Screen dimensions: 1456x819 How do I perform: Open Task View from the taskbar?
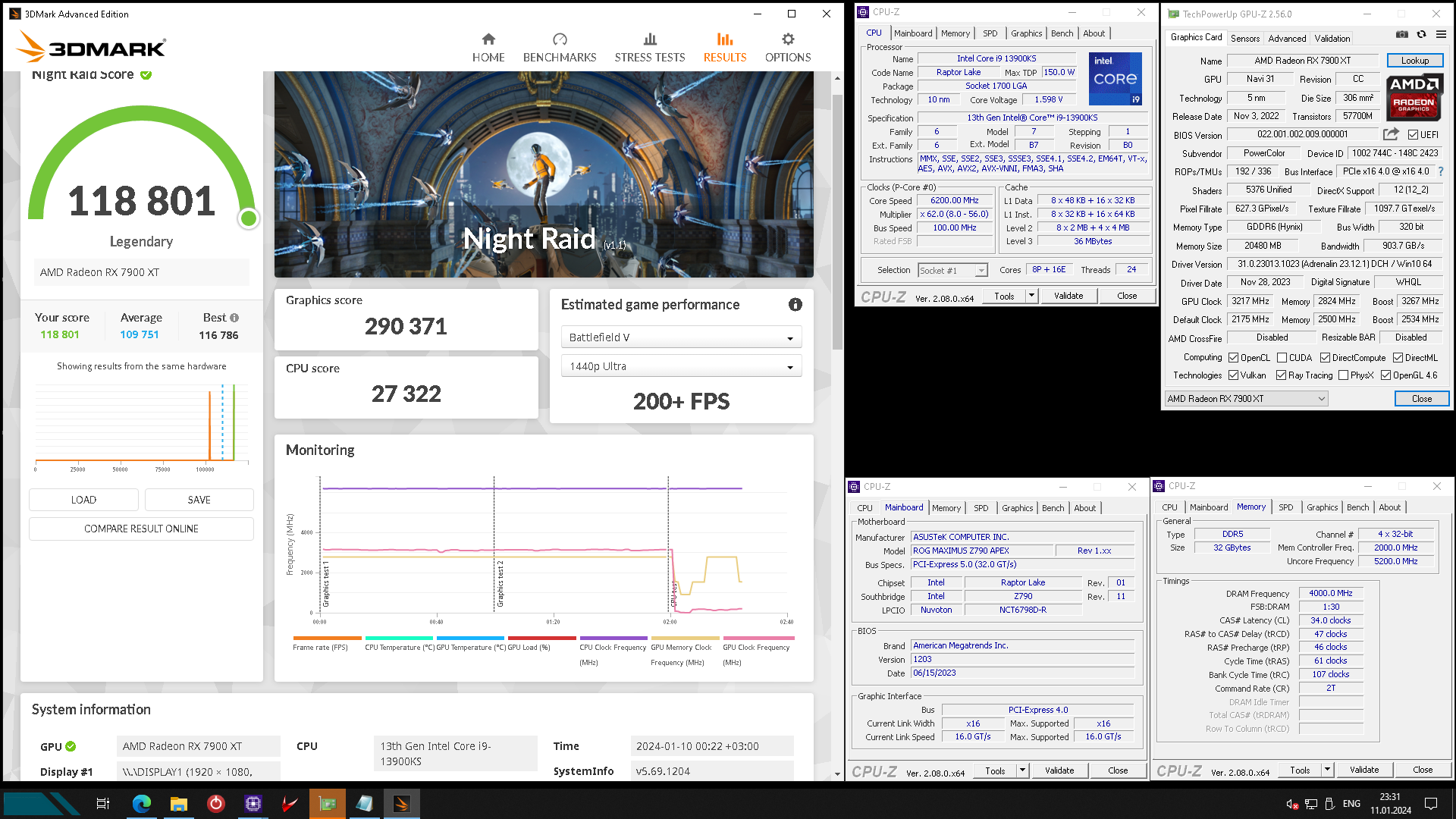point(103,803)
